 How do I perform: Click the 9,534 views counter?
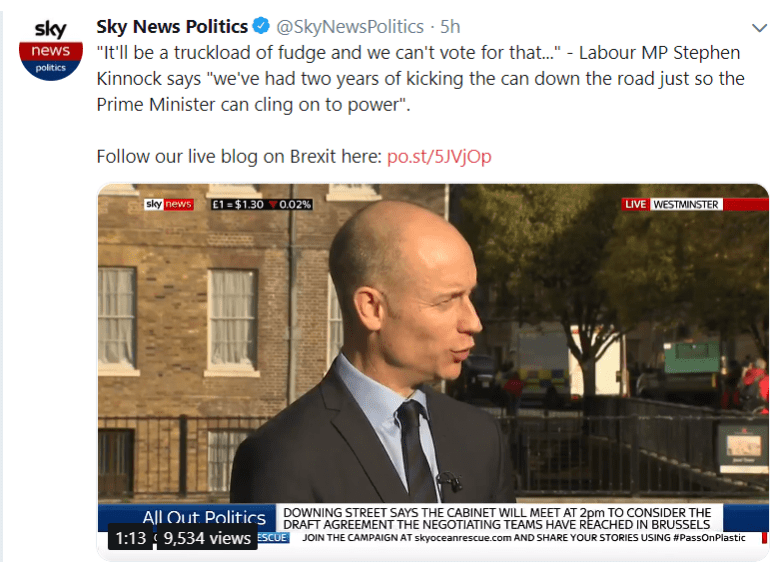pyautogui.click(x=207, y=538)
